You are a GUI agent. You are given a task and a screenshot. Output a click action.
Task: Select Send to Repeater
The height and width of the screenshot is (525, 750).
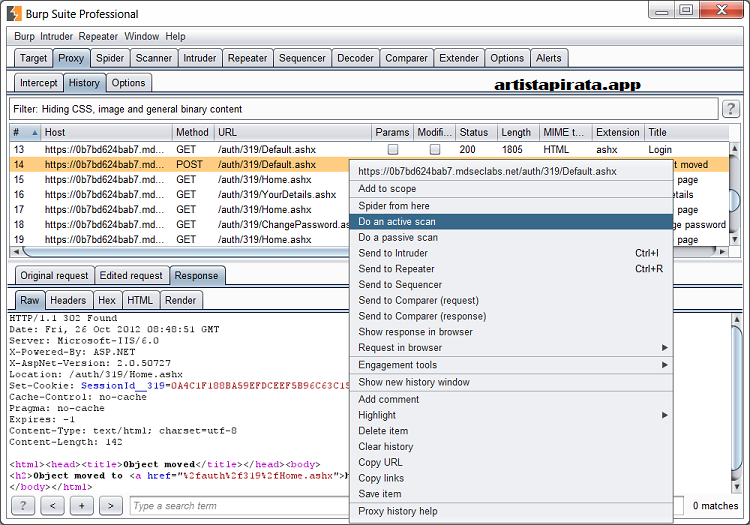click(511, 269)
